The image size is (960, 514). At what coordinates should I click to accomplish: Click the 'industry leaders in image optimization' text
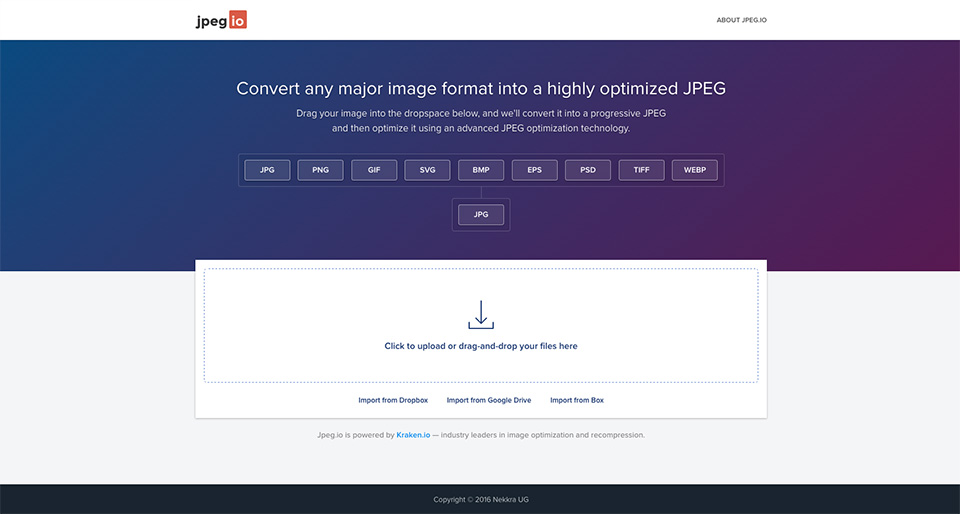coord(542,436)
